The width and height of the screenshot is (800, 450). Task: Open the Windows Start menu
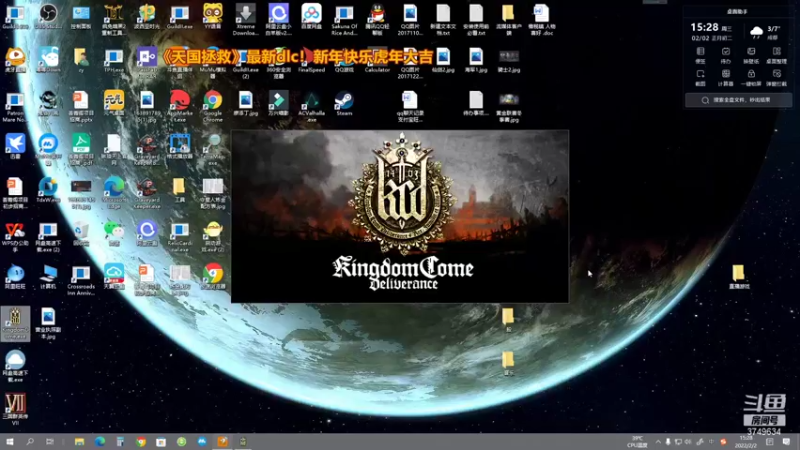(x=10, y=442)
